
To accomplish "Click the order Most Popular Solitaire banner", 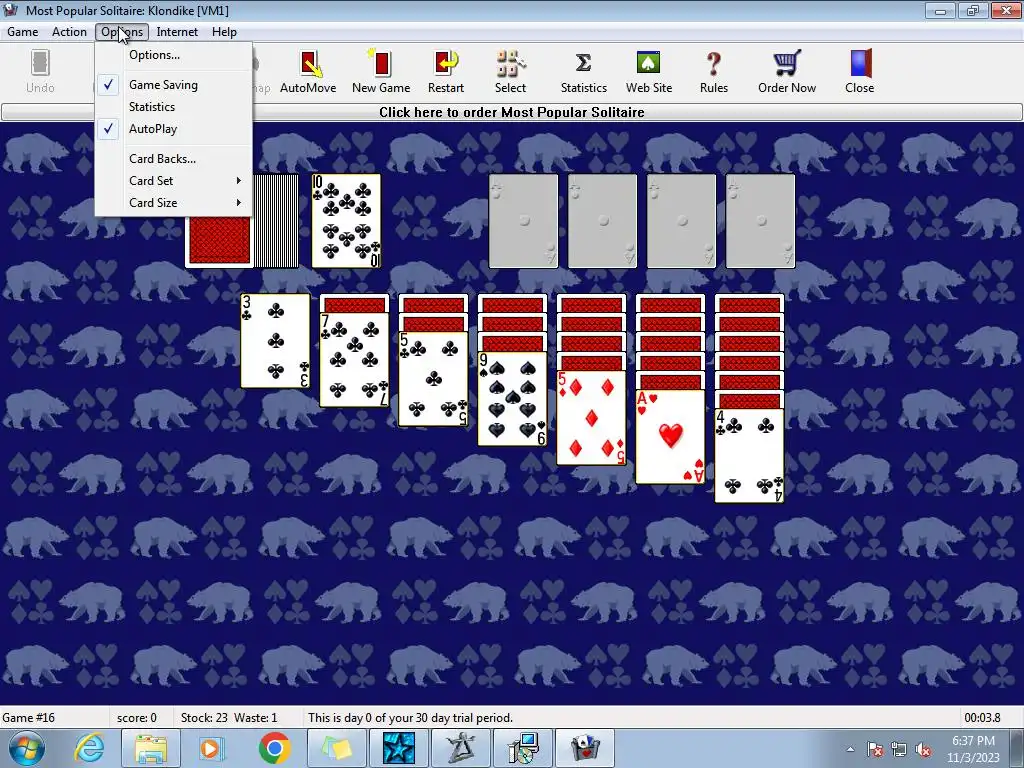I will point(512,112).
